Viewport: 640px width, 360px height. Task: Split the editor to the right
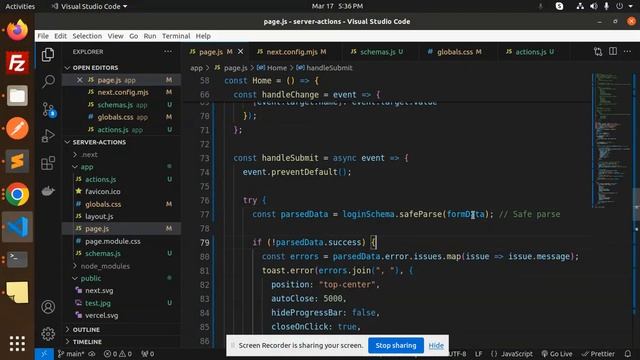point(613,51)
